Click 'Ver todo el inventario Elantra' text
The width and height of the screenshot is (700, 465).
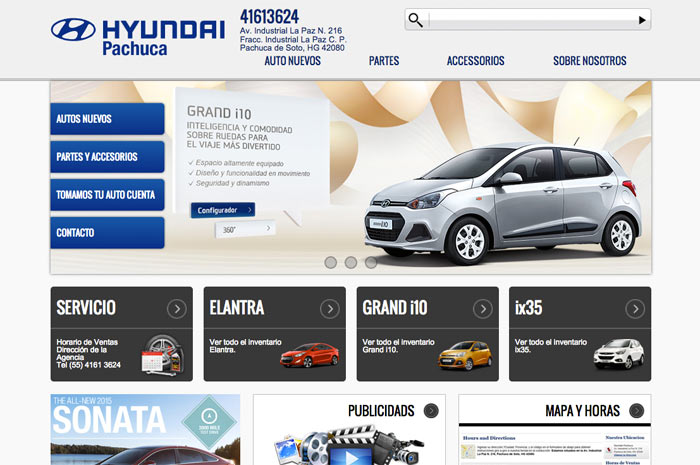tap(245, 346)
